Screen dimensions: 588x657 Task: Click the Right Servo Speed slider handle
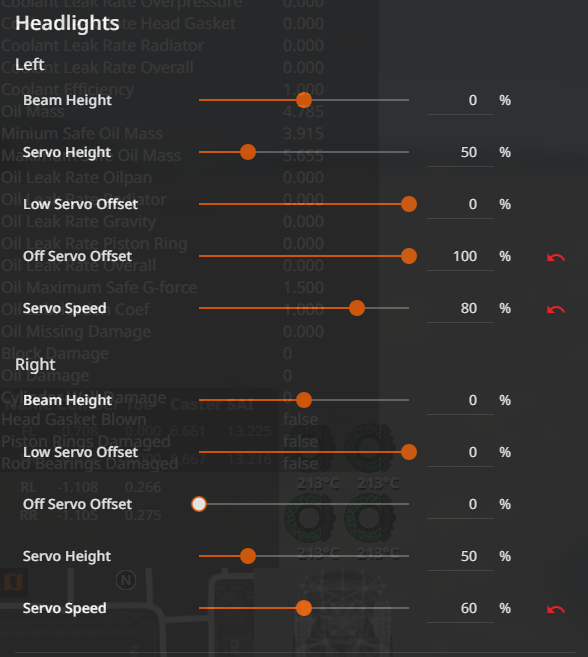coord(304,608)
